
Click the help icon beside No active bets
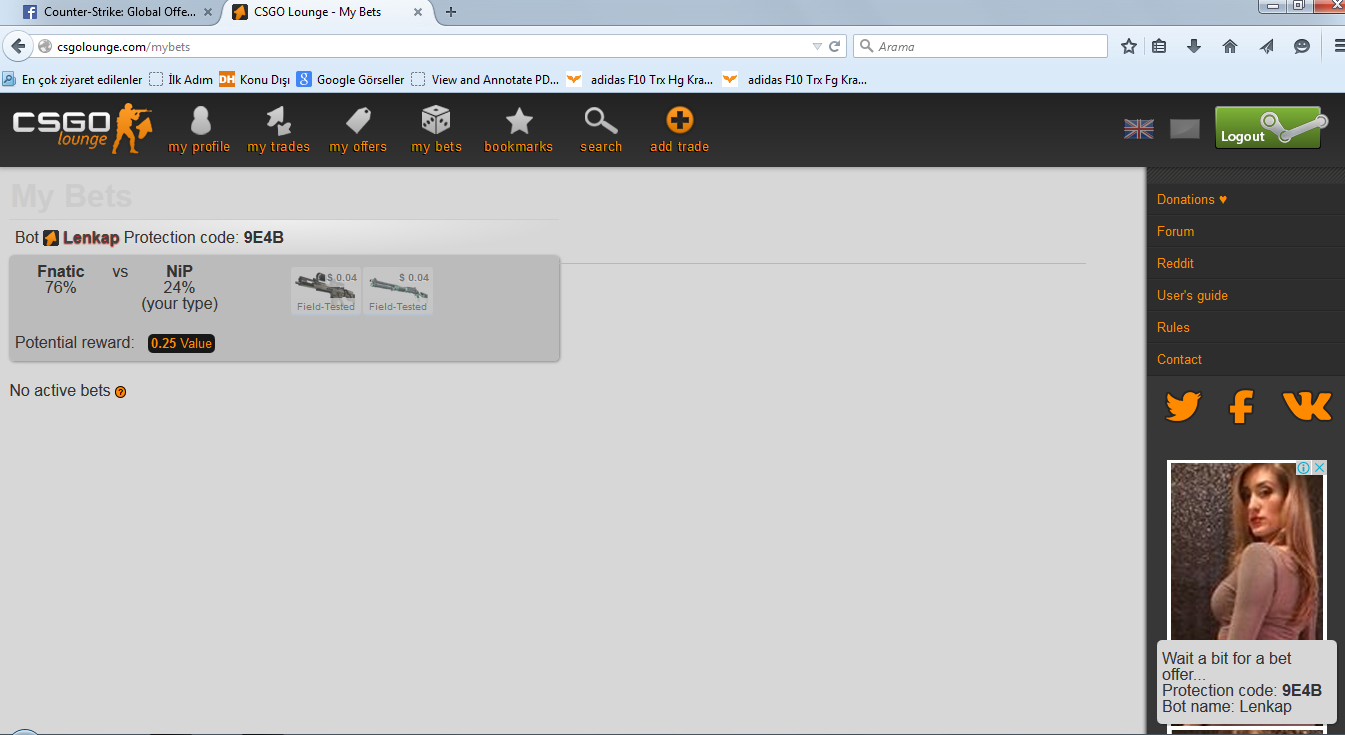[121, 392]
